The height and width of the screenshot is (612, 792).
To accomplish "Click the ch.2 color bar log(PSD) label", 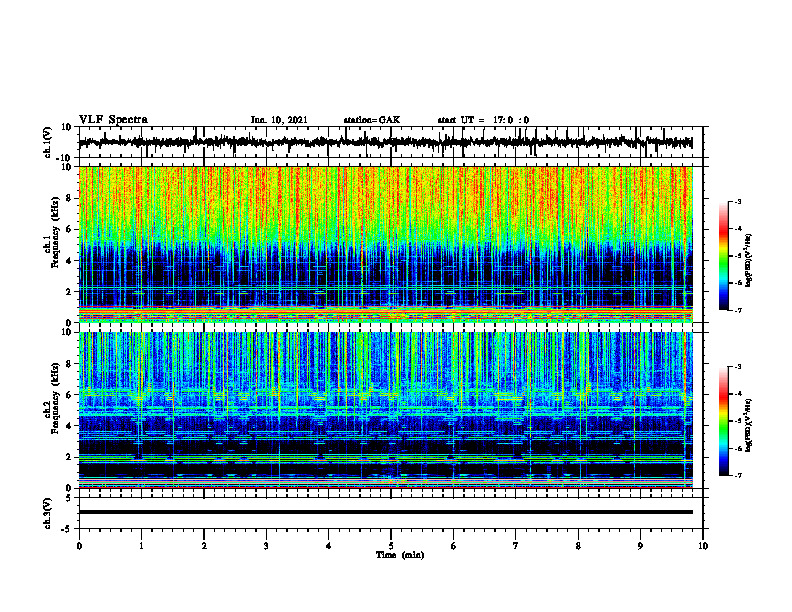I will (749, 425).
